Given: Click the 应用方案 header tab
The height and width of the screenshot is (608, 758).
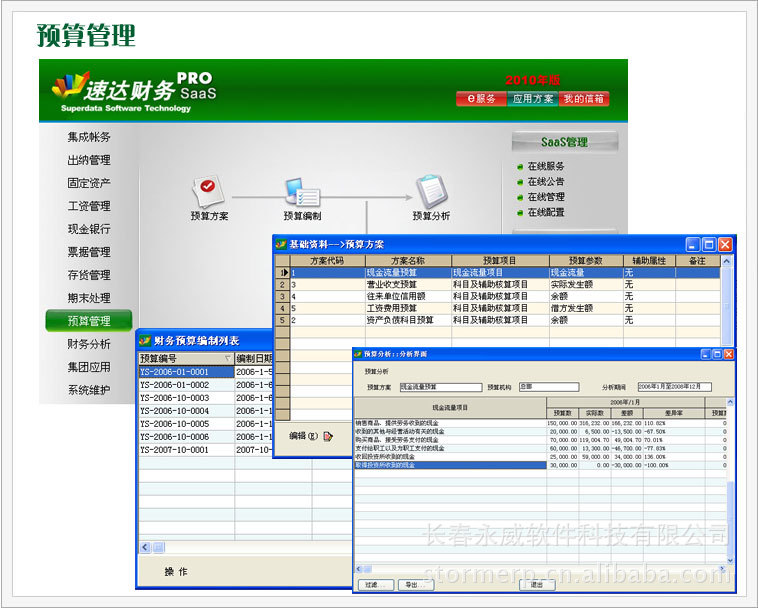Looking at the screenshot, I should [533, 99].
